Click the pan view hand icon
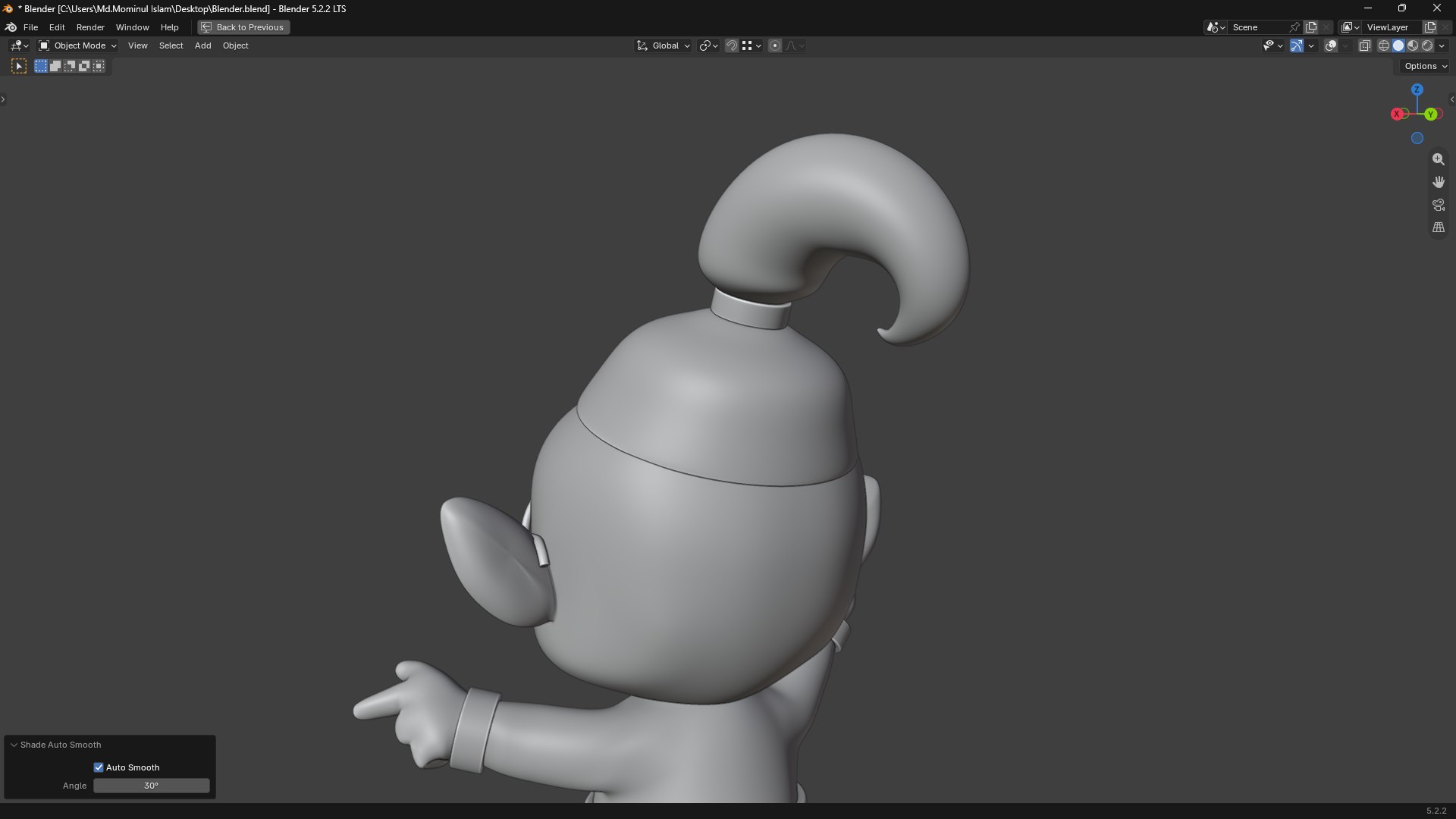Viewport: 1456px width, 819px height. pos(1438,182)
